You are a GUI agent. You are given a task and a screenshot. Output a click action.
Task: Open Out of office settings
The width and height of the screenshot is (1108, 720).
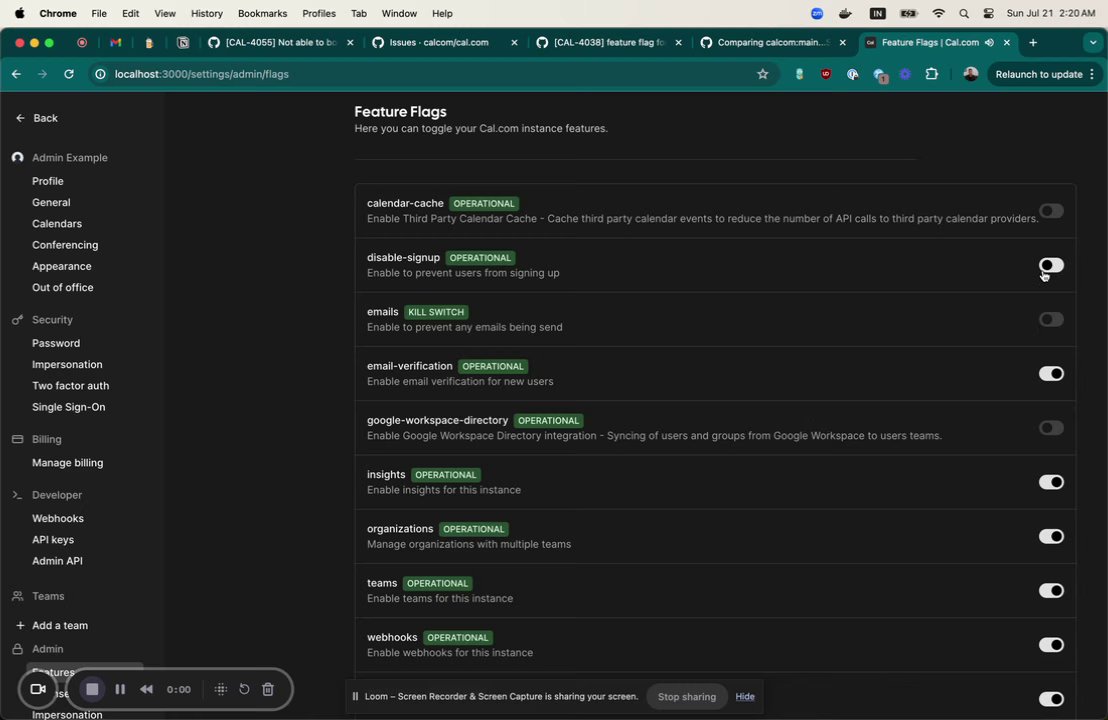(62, 287)
